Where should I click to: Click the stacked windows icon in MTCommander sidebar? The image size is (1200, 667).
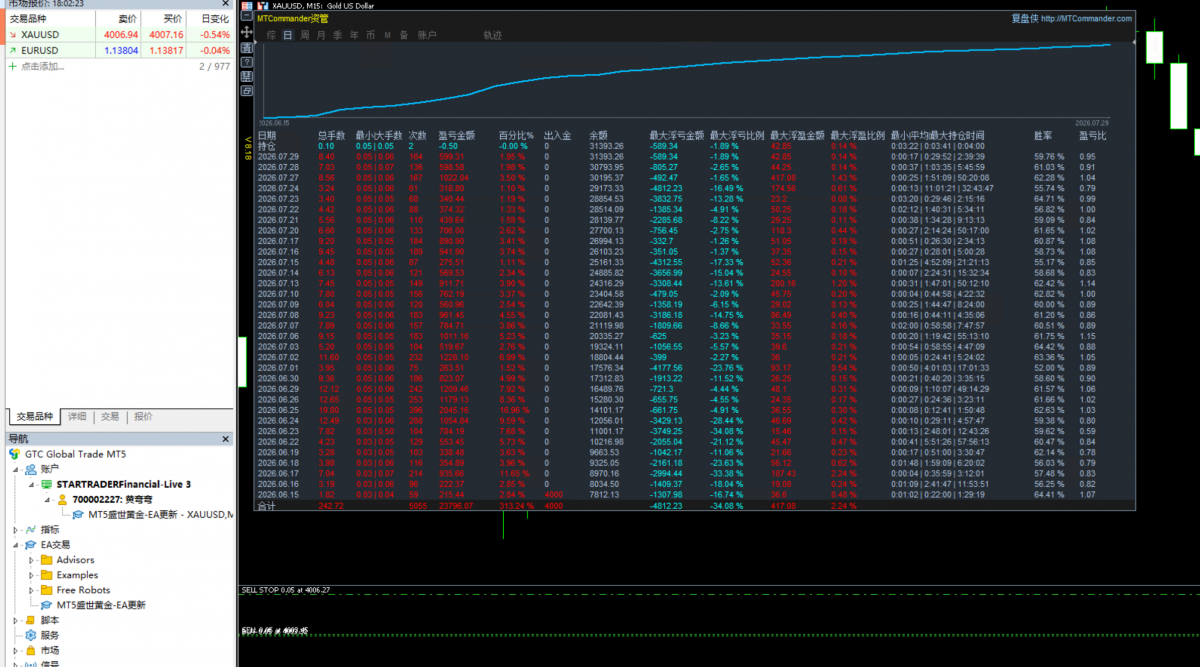[247, 91]
